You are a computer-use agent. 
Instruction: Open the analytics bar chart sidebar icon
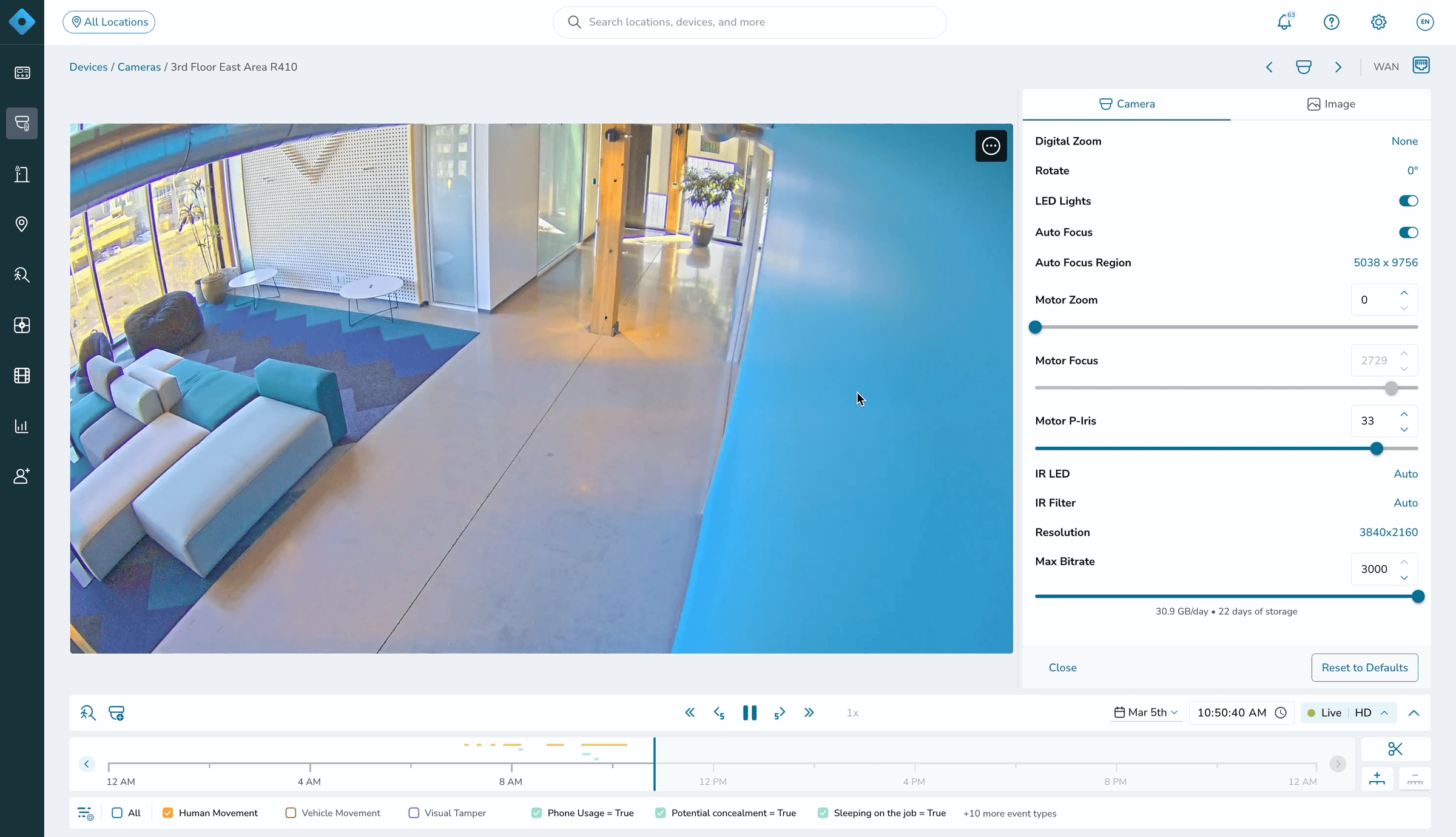(x=22, y=426)
